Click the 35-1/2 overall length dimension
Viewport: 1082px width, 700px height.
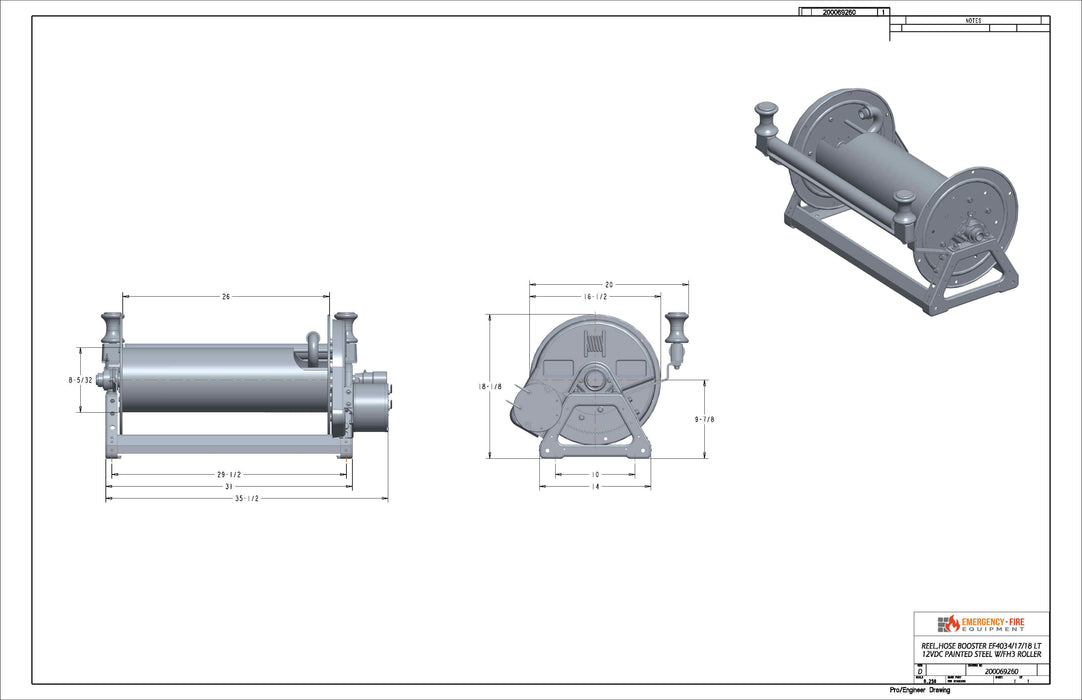coord(247,497)
